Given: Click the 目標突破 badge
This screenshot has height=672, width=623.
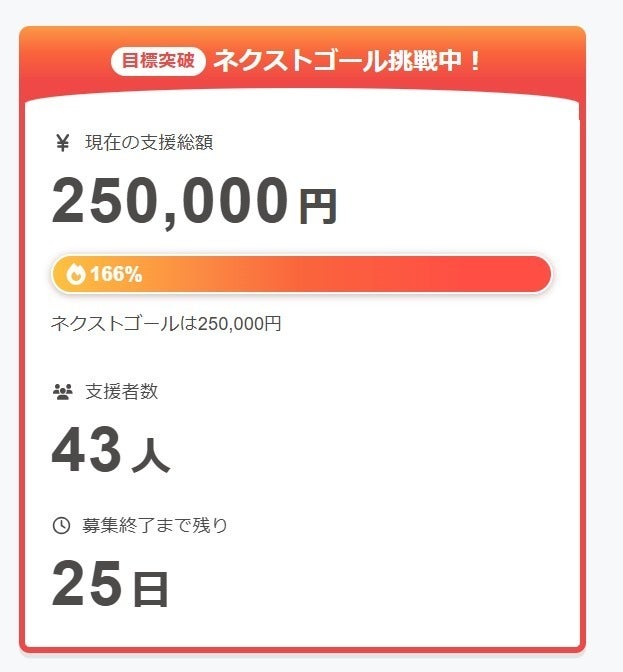Looking at the screenshot, I should point(158,61).
